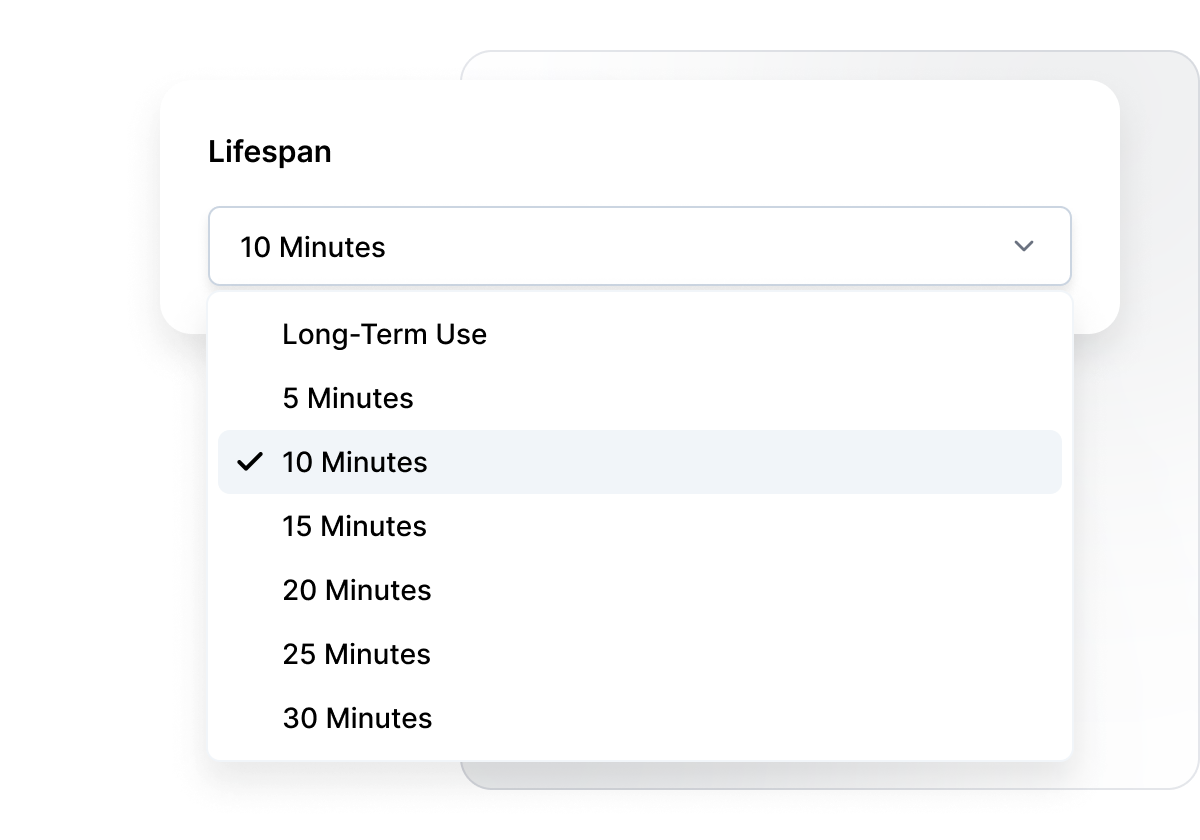Choose 5 Minutes from the list

[347, 398]
